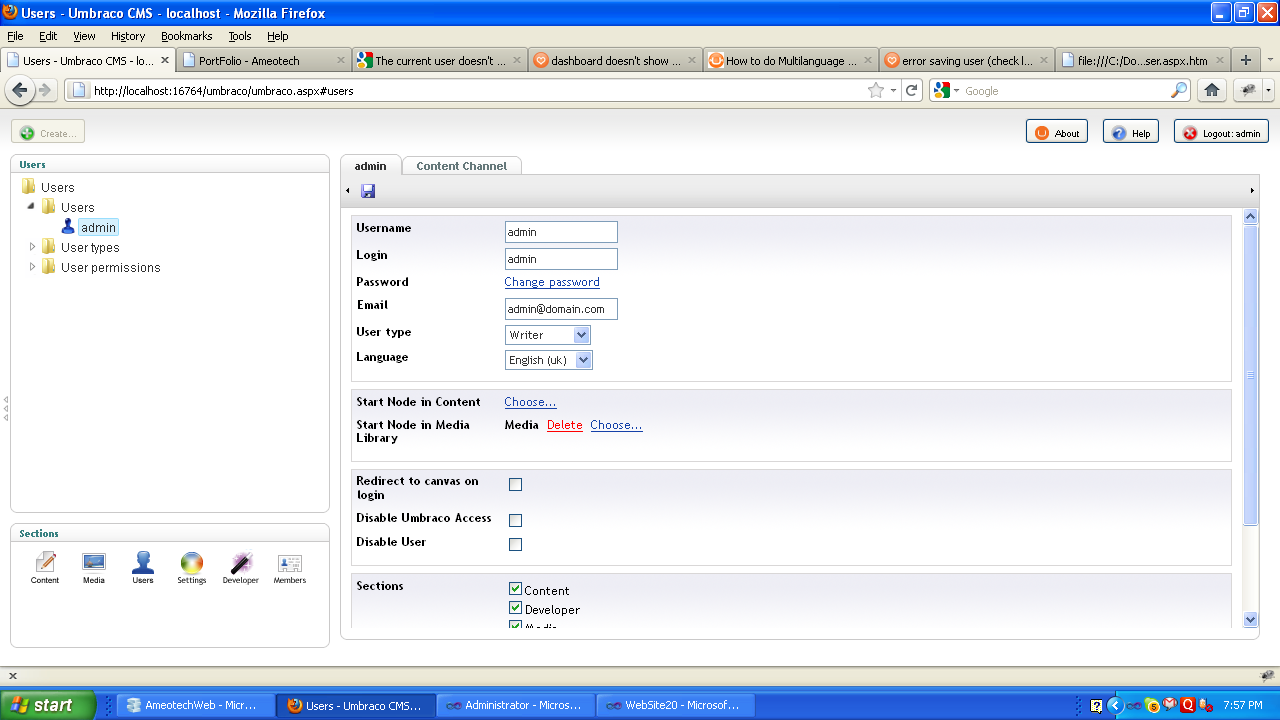Reload the page with the refresh icon

(912, 90)
